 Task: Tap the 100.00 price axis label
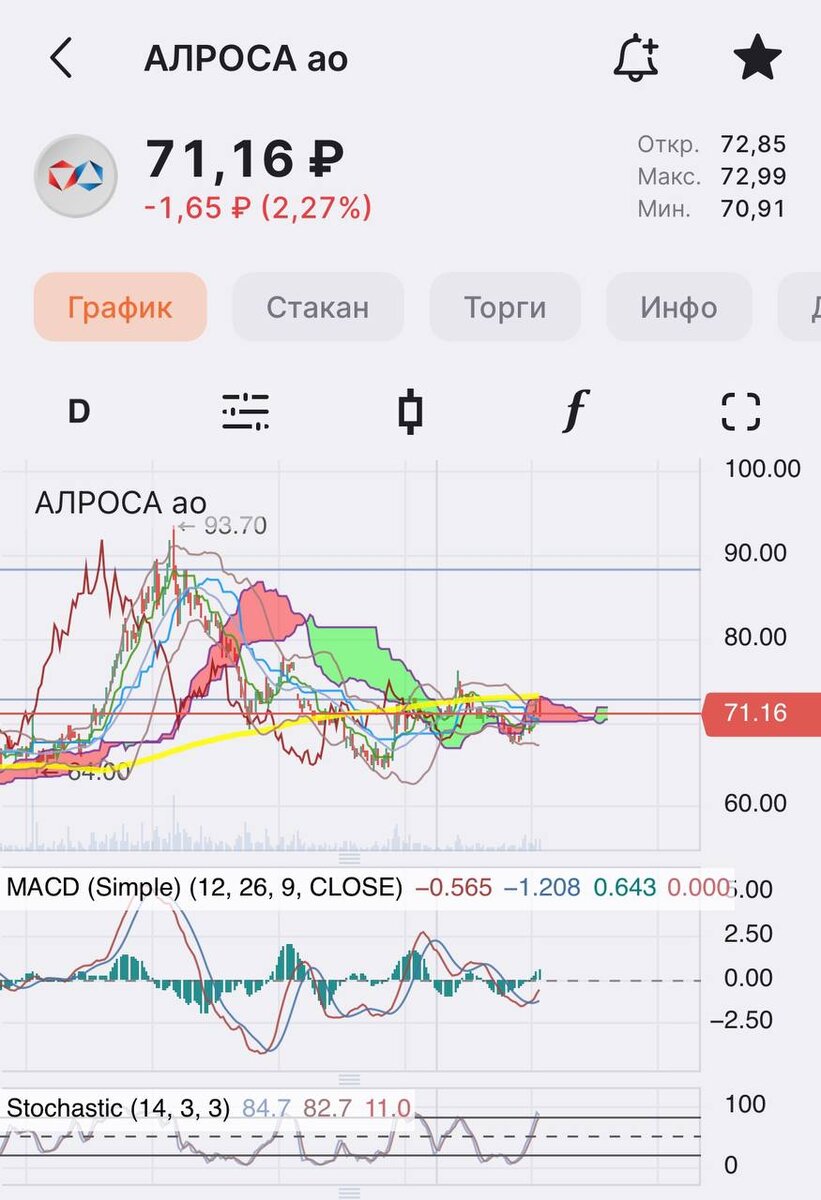[762, 468]
